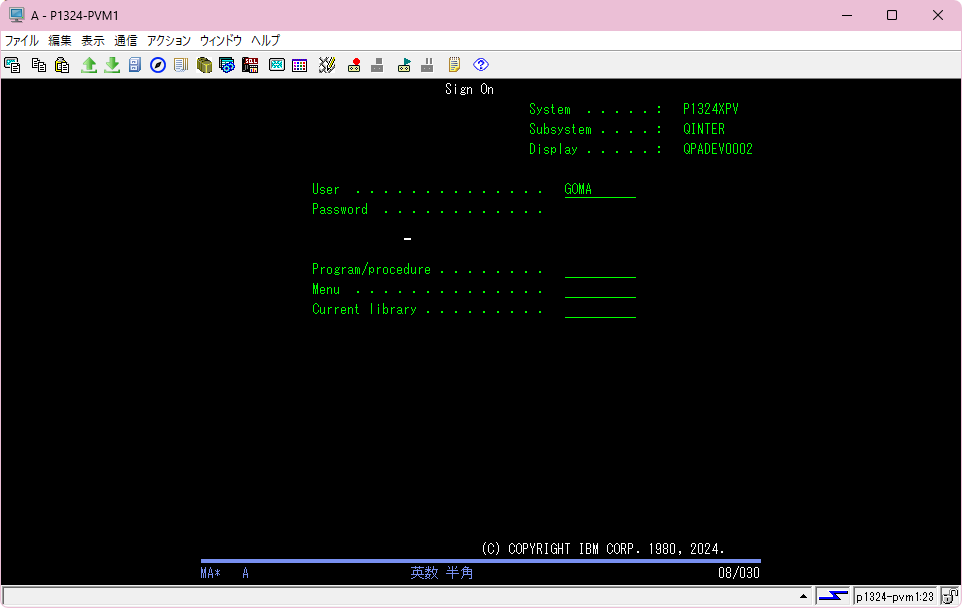Click the keyboard remap pencil icon
The height and width of the screenshot is (608, 962).
coord(327,64)
